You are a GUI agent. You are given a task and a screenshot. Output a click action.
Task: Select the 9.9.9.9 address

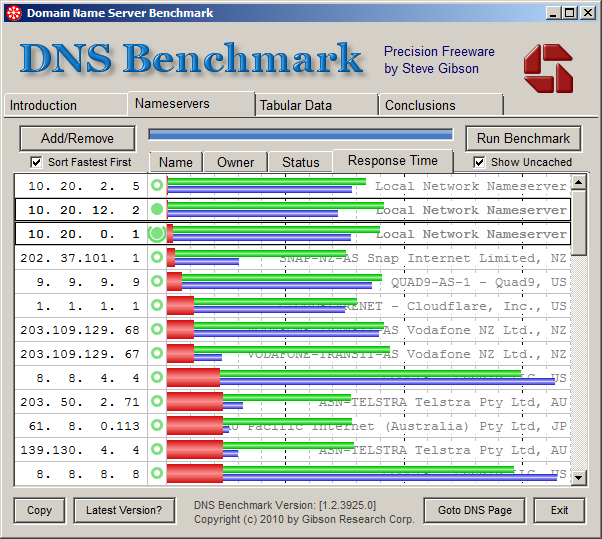point(88,282)
